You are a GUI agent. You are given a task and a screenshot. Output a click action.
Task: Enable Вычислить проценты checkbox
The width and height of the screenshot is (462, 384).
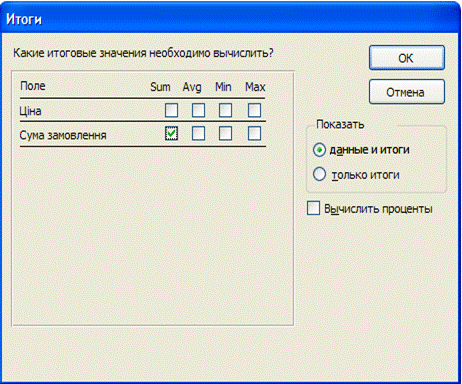coord(313,208)
